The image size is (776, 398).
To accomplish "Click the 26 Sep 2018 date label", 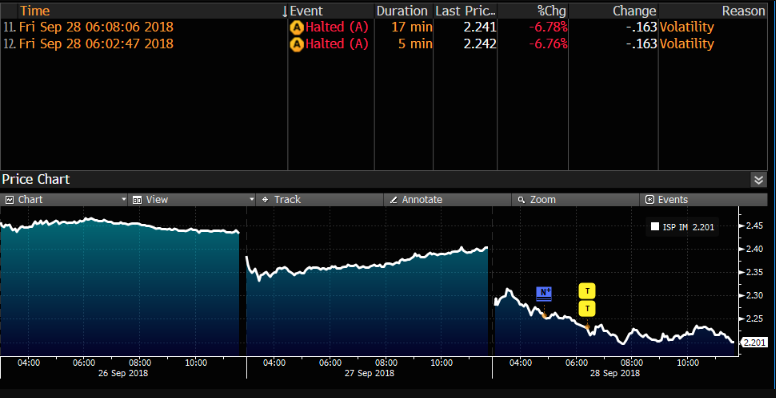I will pyautogui.click(x=123, y=373).
